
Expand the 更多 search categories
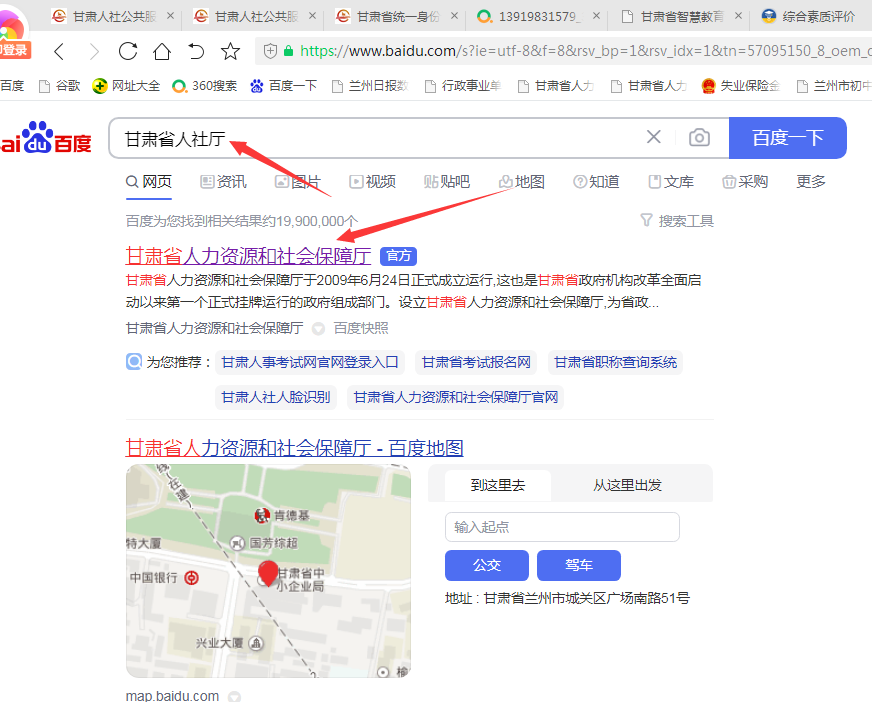(810, 181)
